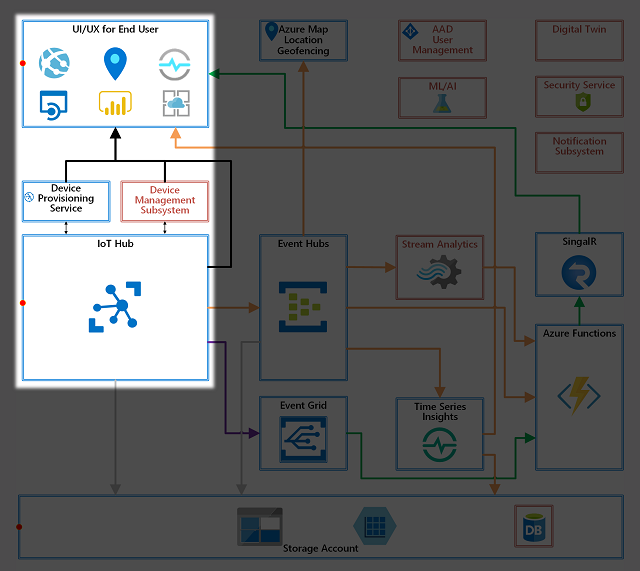Click the green Time Series Insights icon

pos(440,444)
